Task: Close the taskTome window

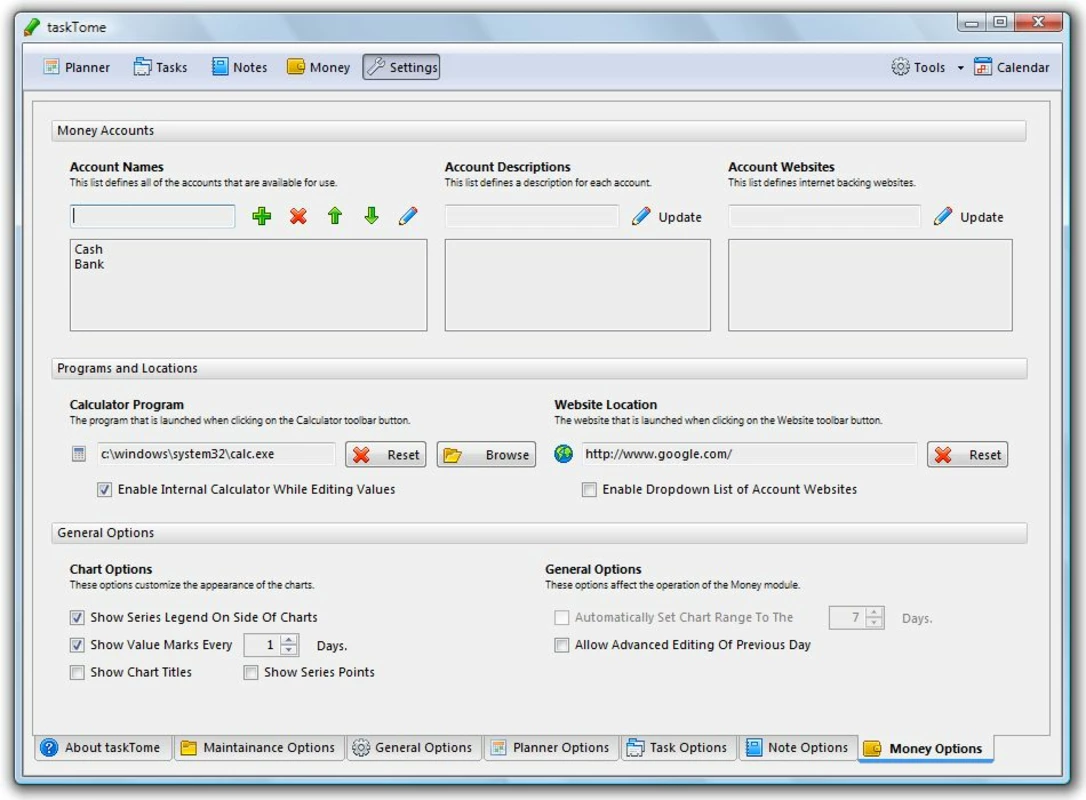Action: tap(1038, 22)
